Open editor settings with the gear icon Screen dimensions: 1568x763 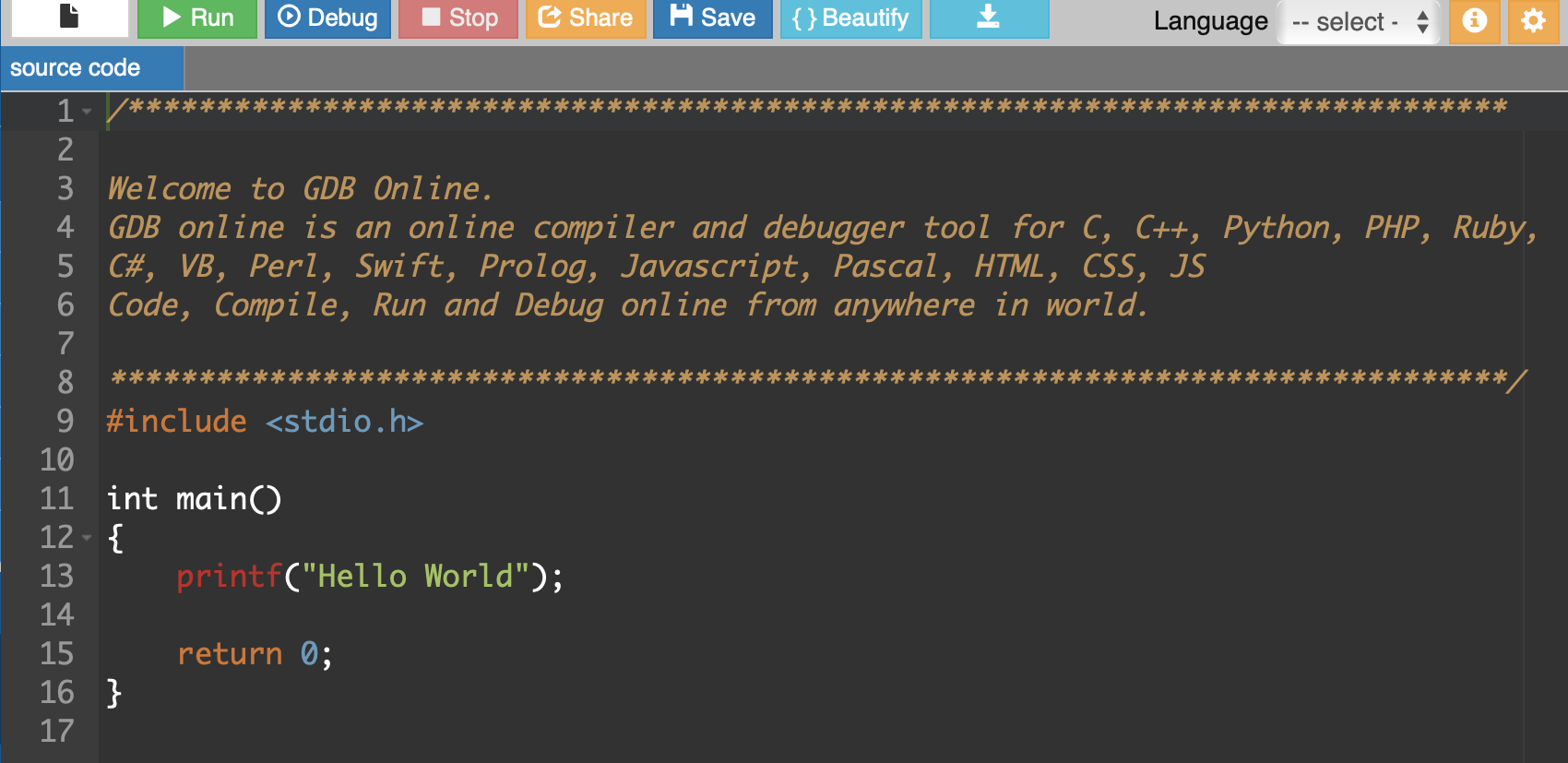1533,20
